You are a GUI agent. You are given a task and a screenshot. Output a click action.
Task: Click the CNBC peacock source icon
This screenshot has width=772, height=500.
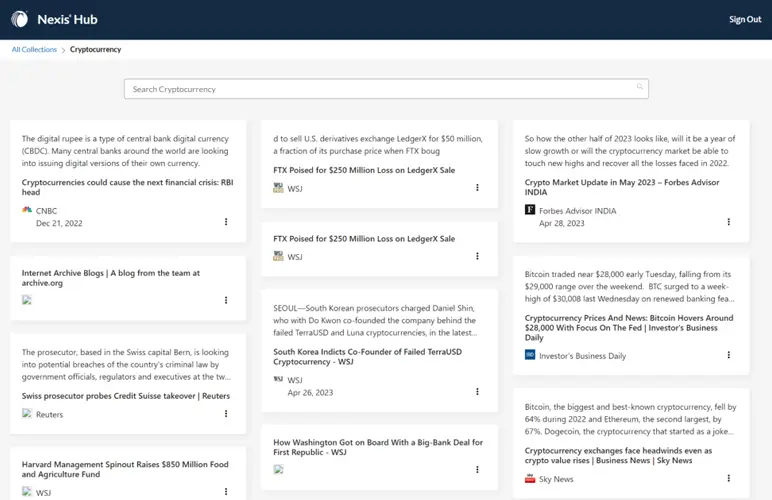tap(27, 210)
